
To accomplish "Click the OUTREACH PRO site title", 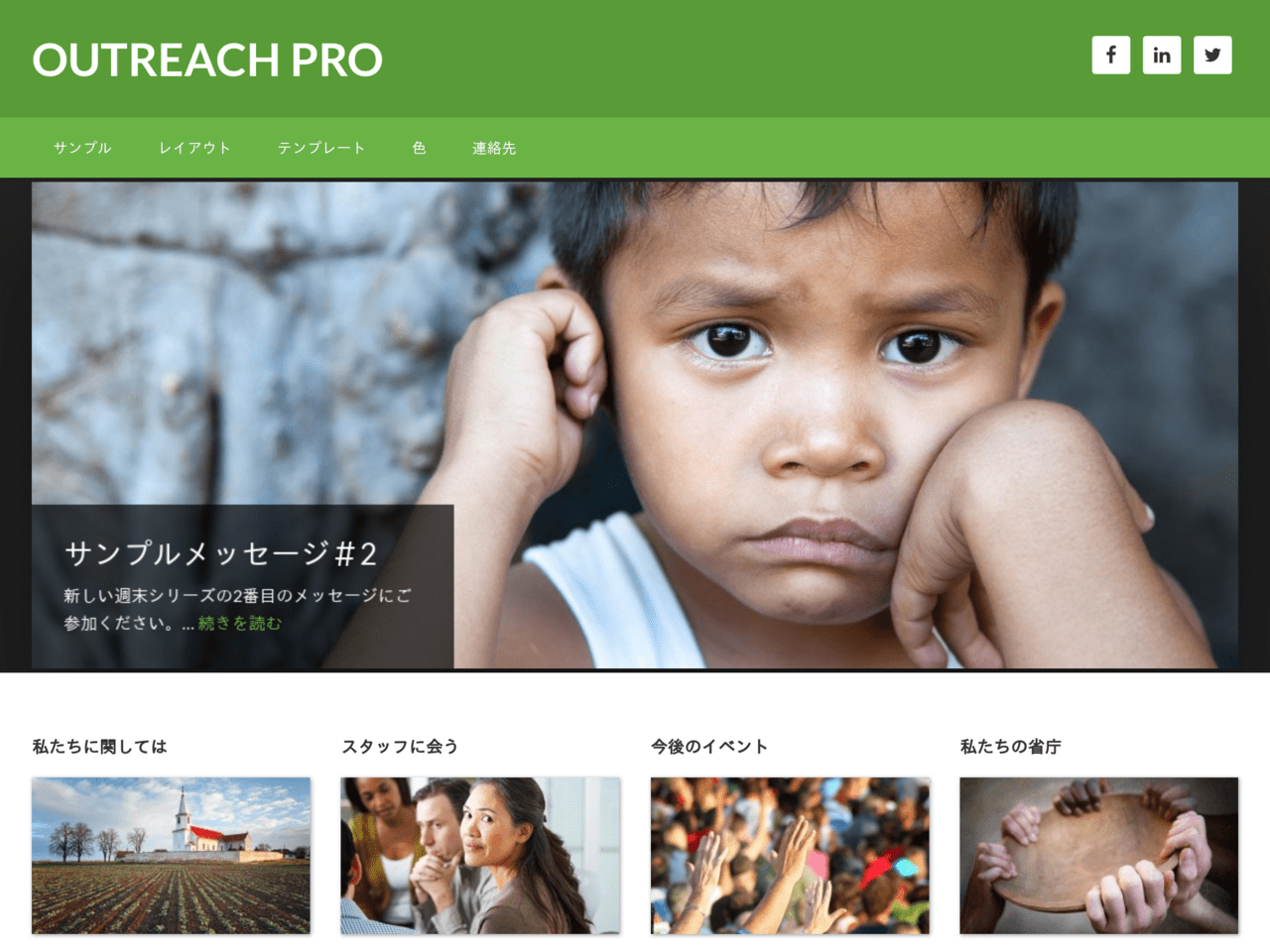I will pos(207,59).
